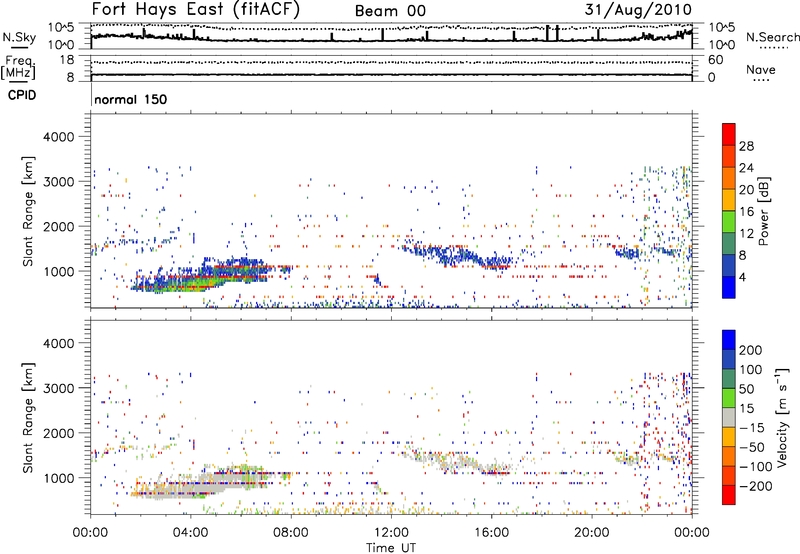Click the 'Velocity [m s-1]' colorbar label

click(782, 417)
